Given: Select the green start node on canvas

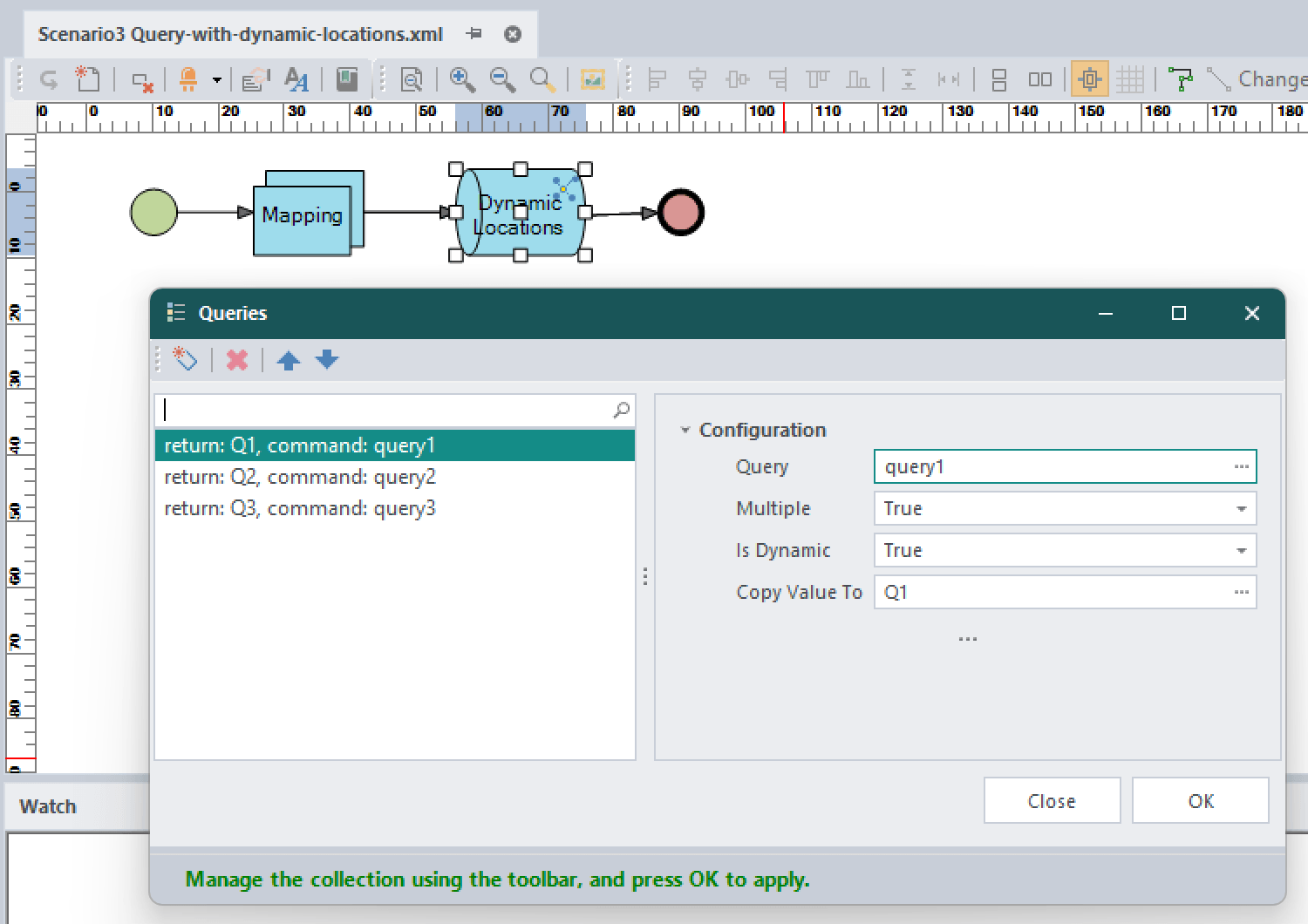Looking at the screenshot, I should pyautogui.click(x=153, y=212).
